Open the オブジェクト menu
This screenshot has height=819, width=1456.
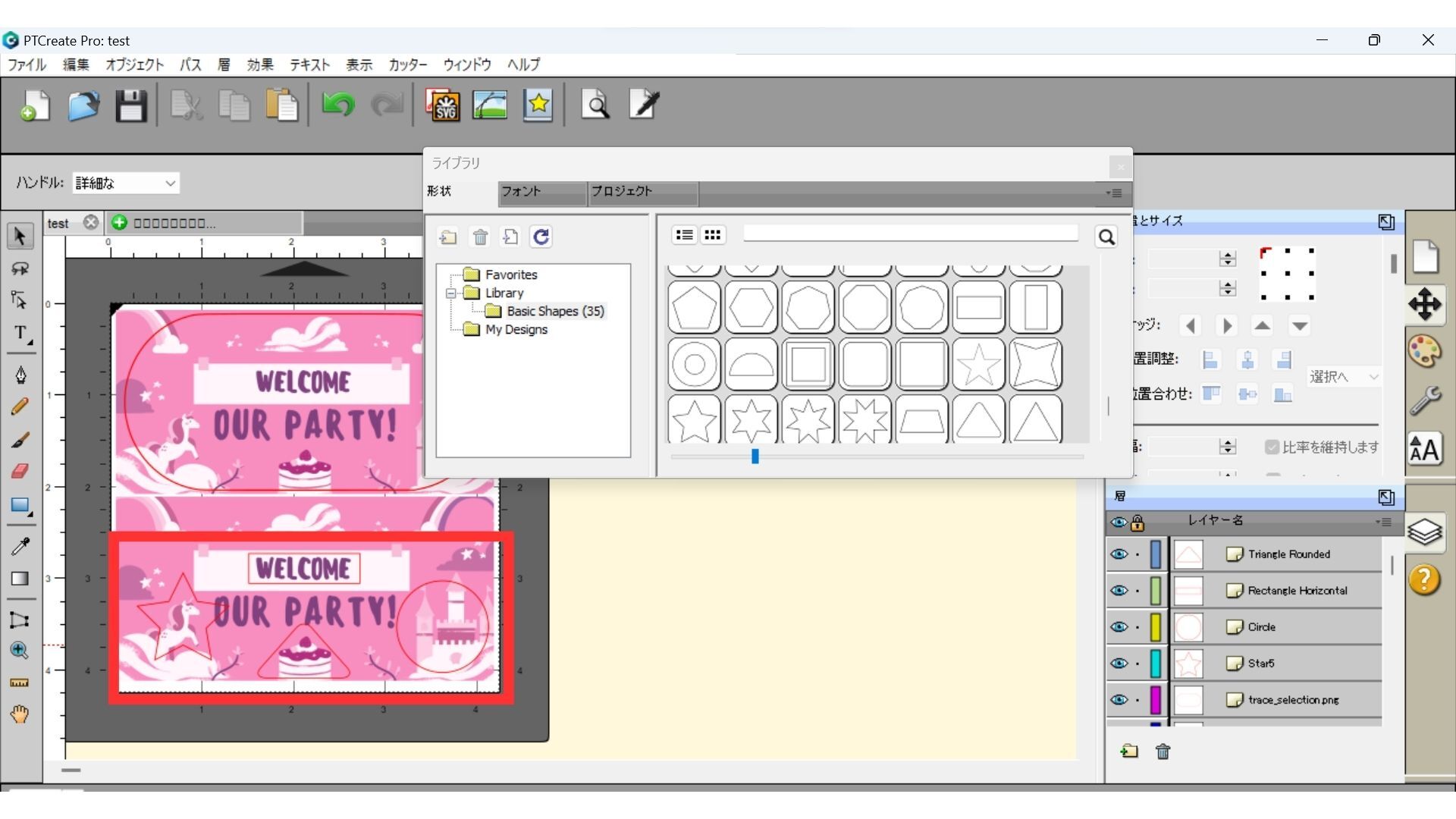click(x=134, y=65)
